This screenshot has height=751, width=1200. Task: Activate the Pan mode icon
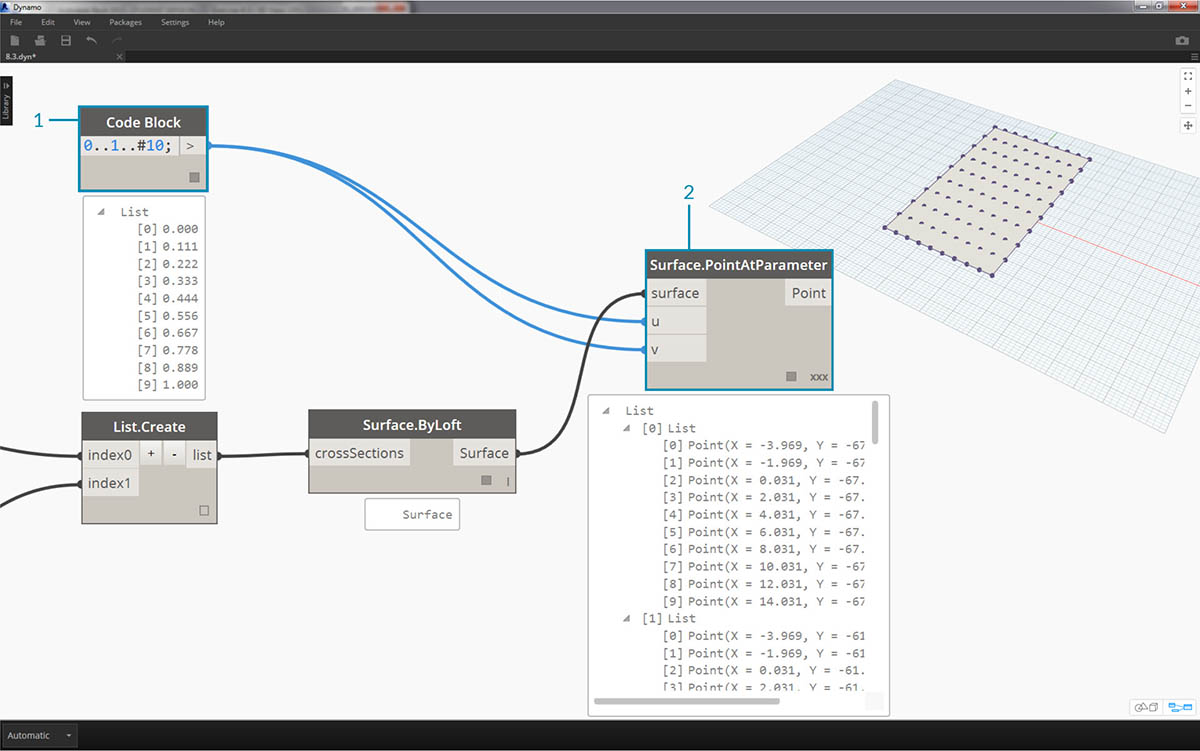pyautogui.click(x=1188, y=126)
